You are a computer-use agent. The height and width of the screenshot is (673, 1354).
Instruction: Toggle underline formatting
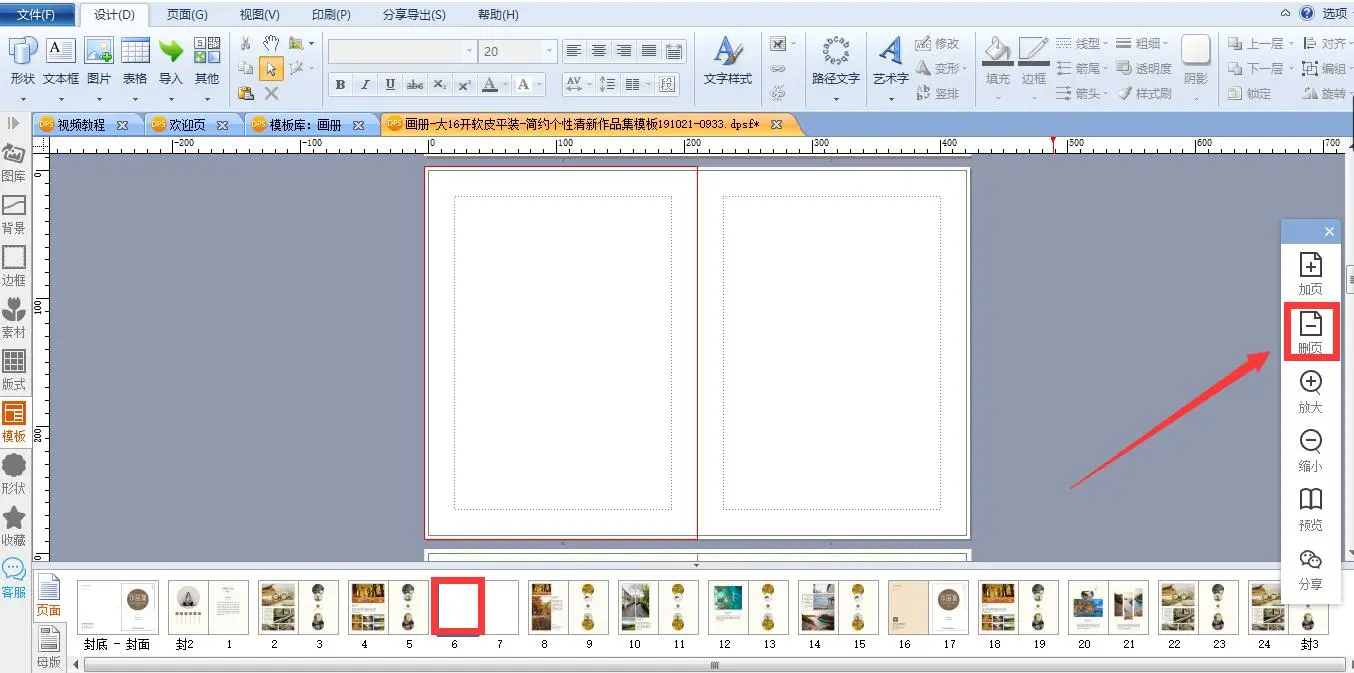pyautogui.click(x=390, y=85)
